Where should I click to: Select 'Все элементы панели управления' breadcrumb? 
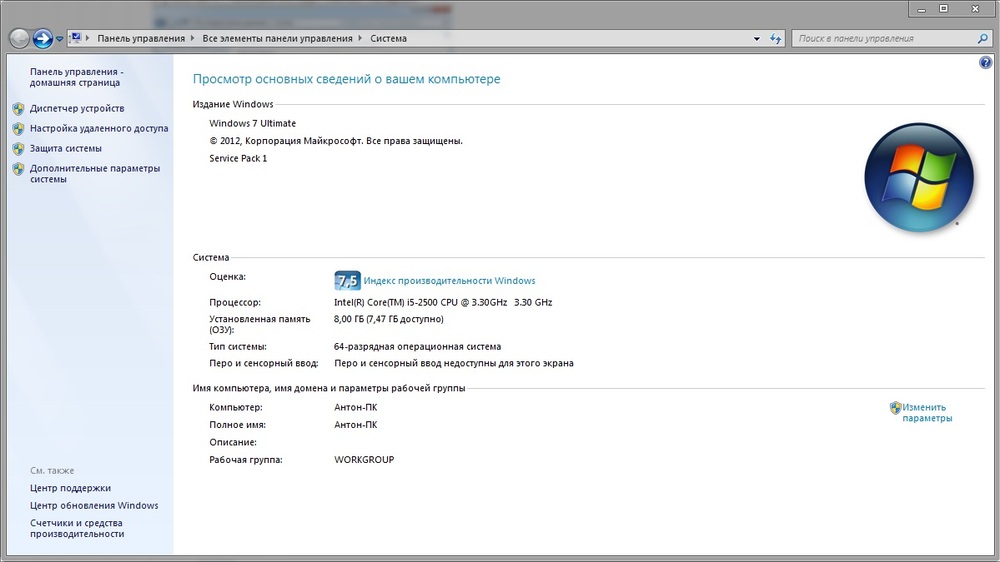[277, 39]
